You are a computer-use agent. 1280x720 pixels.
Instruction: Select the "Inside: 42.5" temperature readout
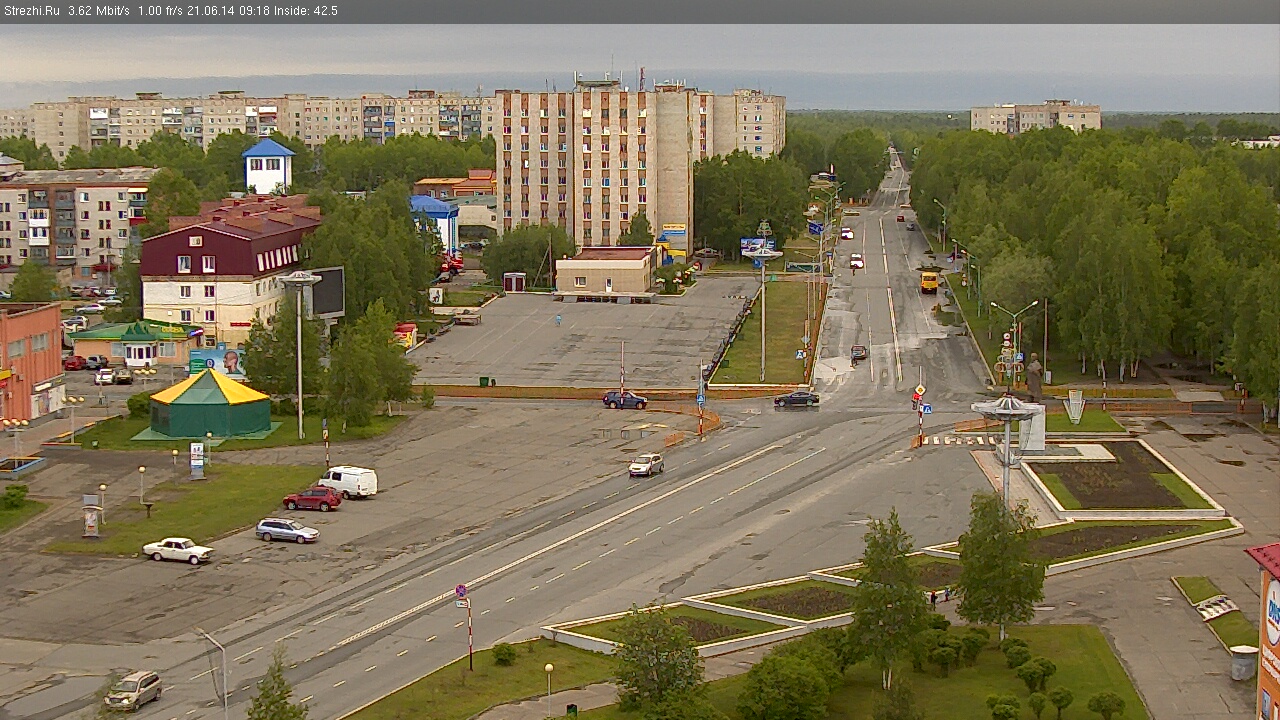click(x=306, y=11)
